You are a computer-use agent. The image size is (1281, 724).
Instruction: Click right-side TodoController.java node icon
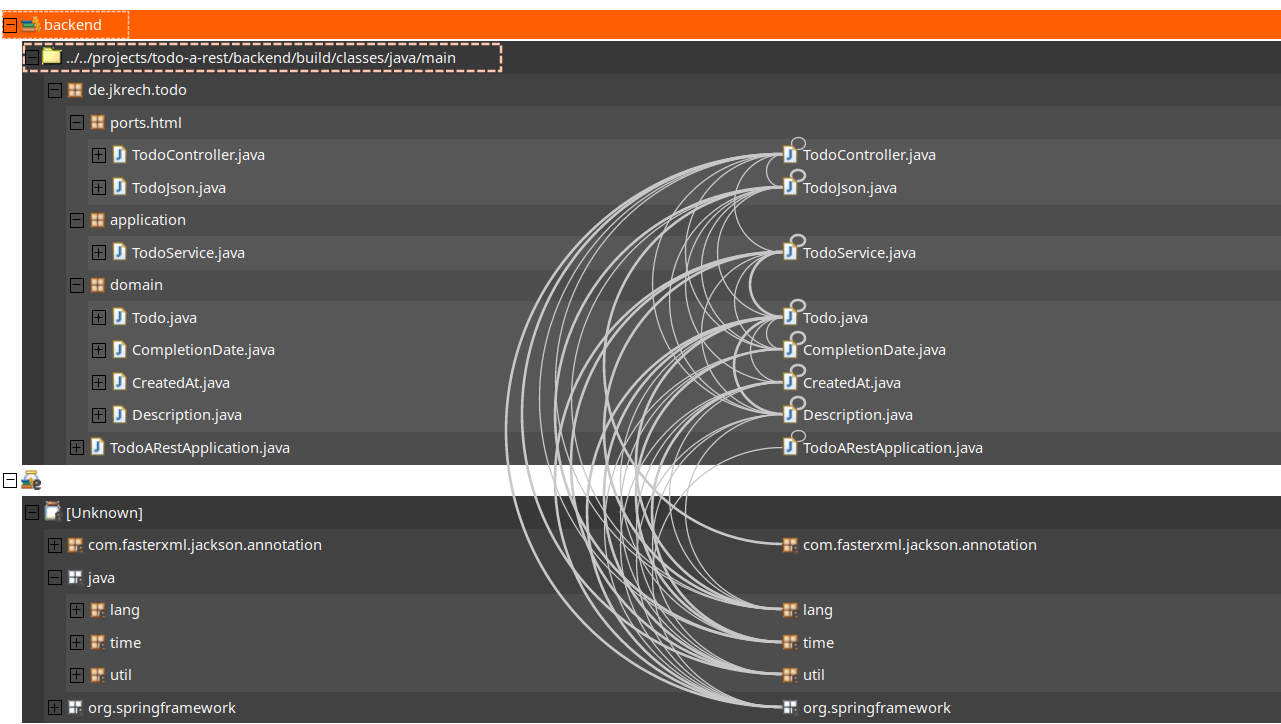790,155
